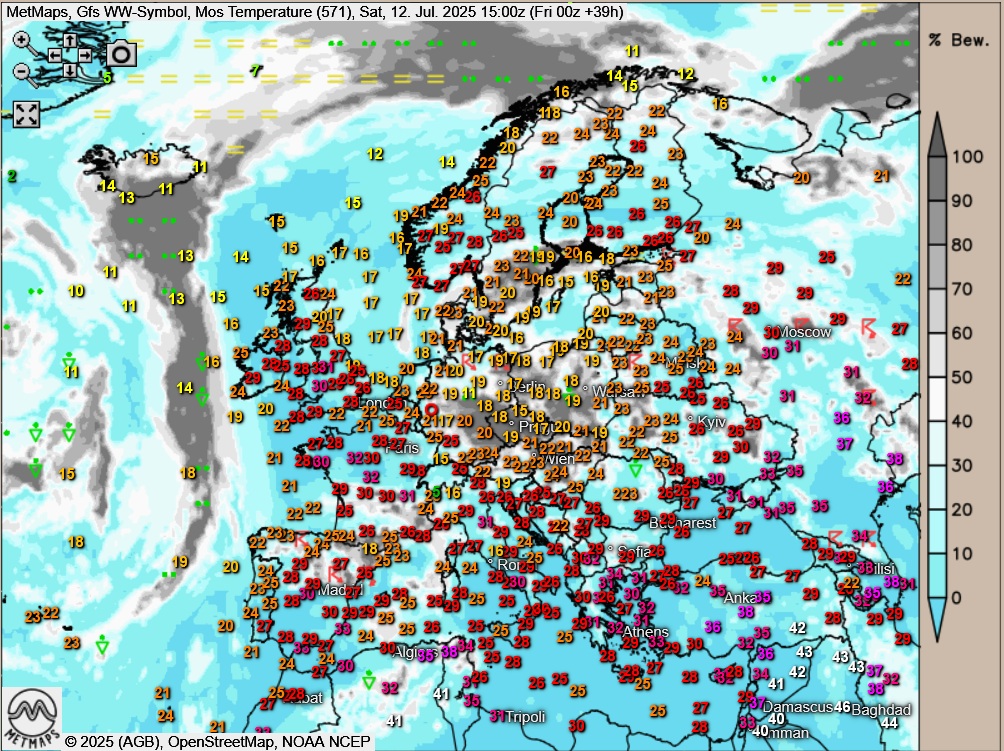
Task: Click the Bucharest city label
Action: pyautogui.click(x=683, y=522)
